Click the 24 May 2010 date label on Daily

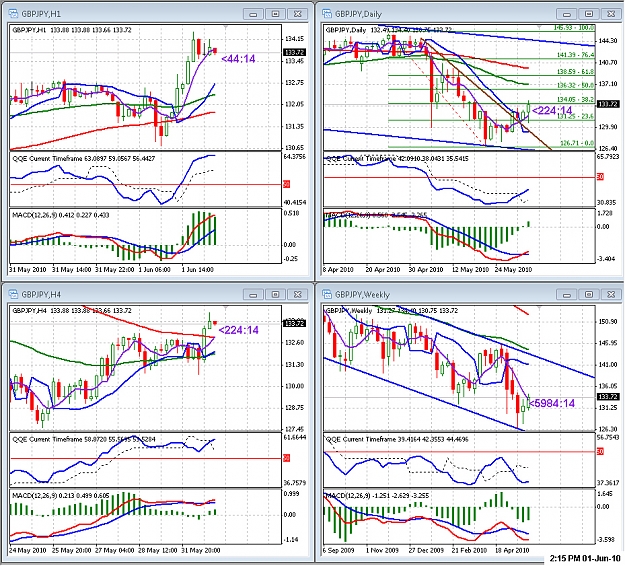click(x=513, y=269)
